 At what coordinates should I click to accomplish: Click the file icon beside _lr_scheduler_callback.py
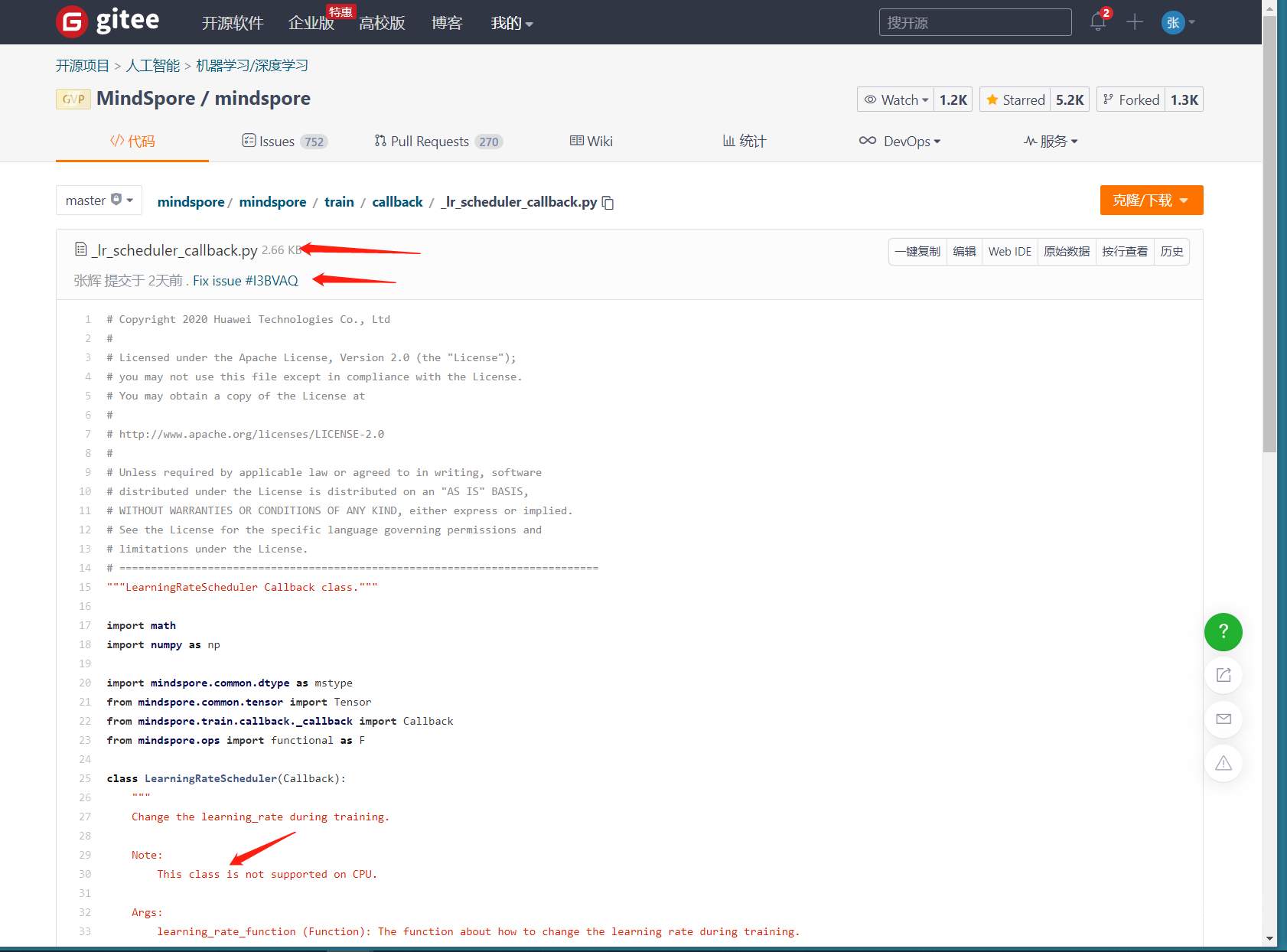[81, 249]
